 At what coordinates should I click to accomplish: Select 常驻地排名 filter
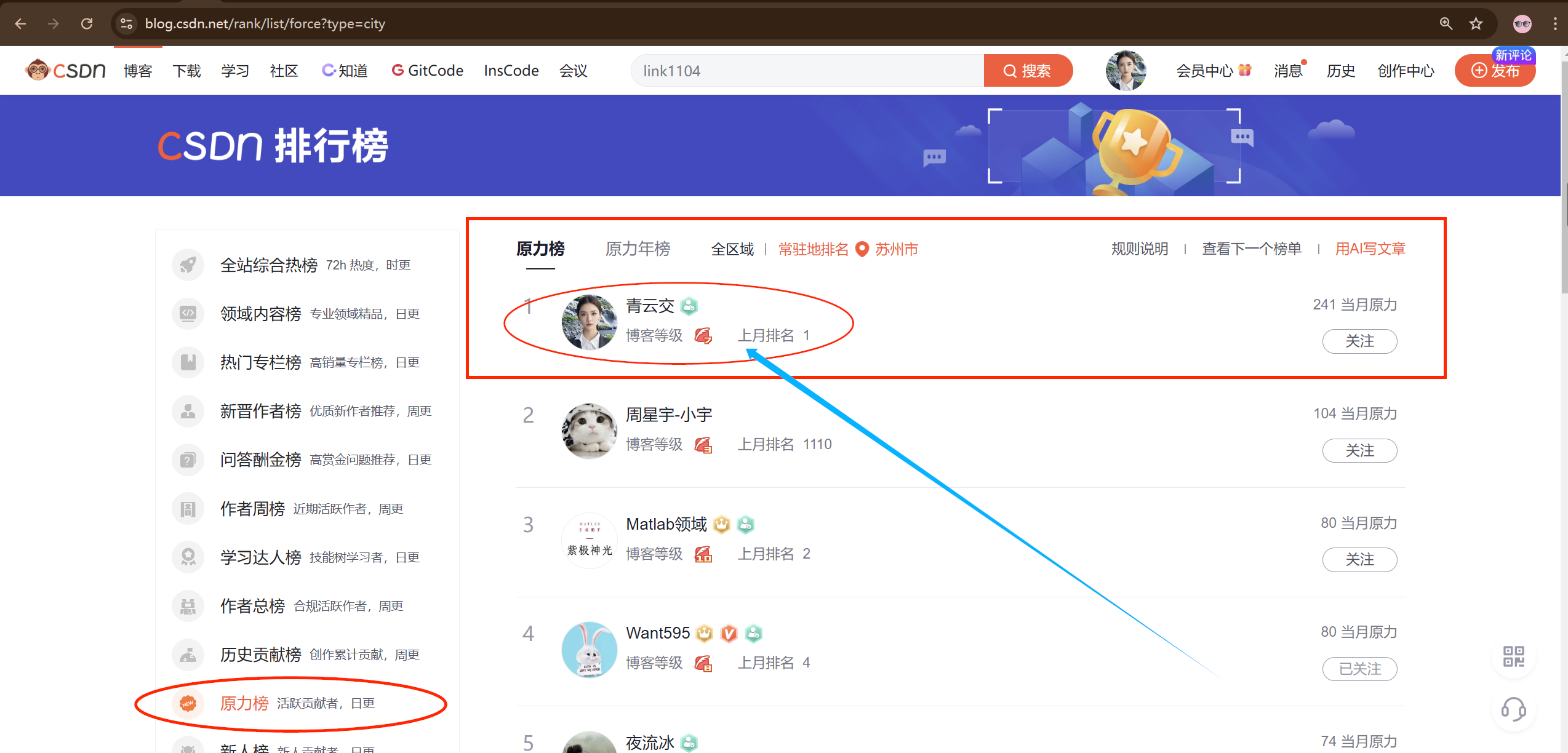(x=813, y=249)
